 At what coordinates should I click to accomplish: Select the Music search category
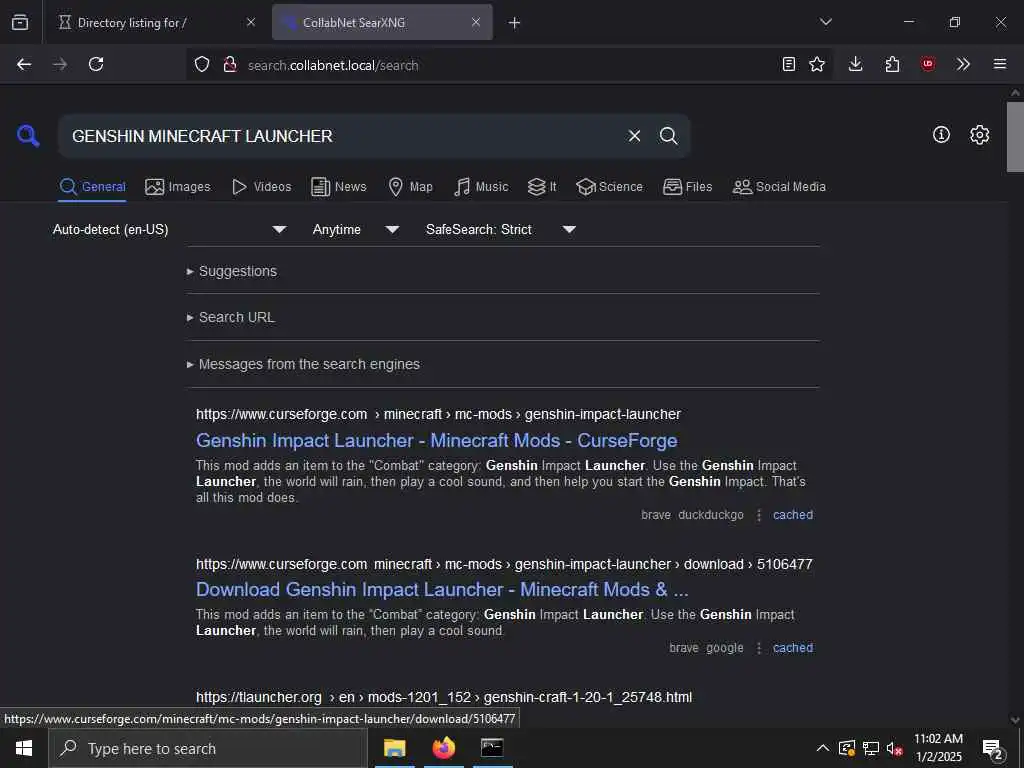(x=481, y=187)
